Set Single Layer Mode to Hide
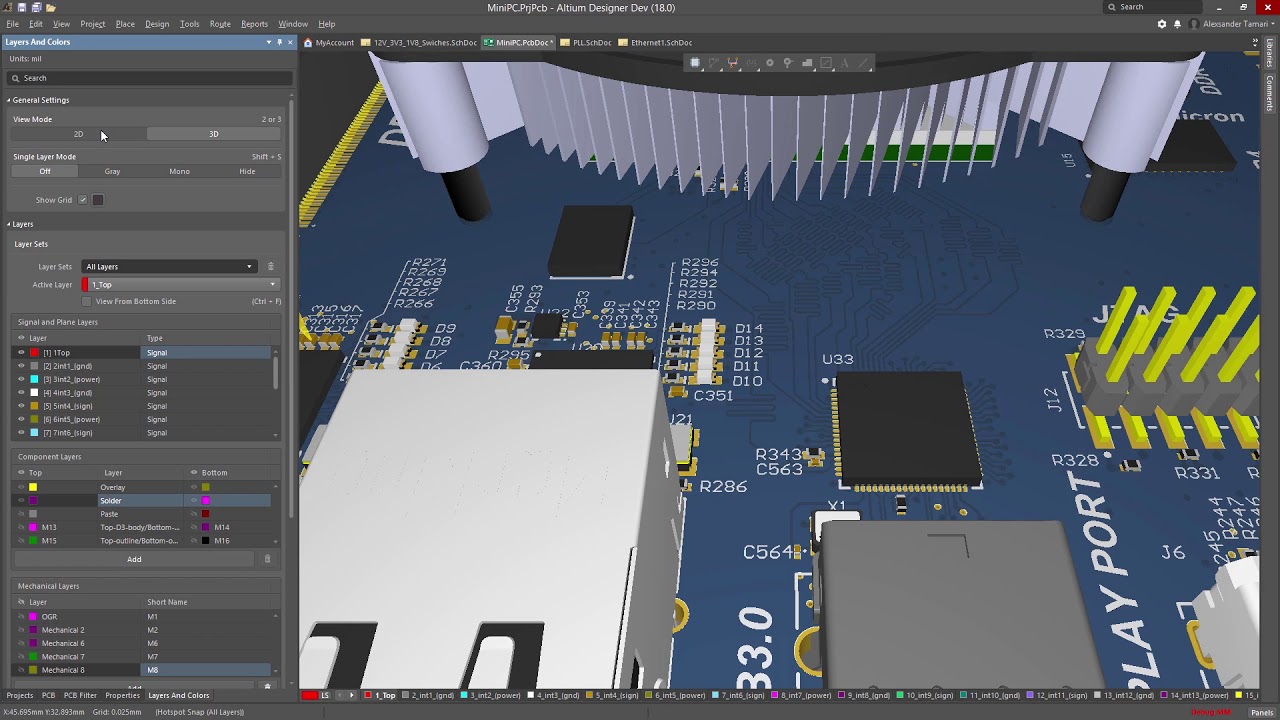Screen dimensions: 1280x720 (x=247, y=171)
